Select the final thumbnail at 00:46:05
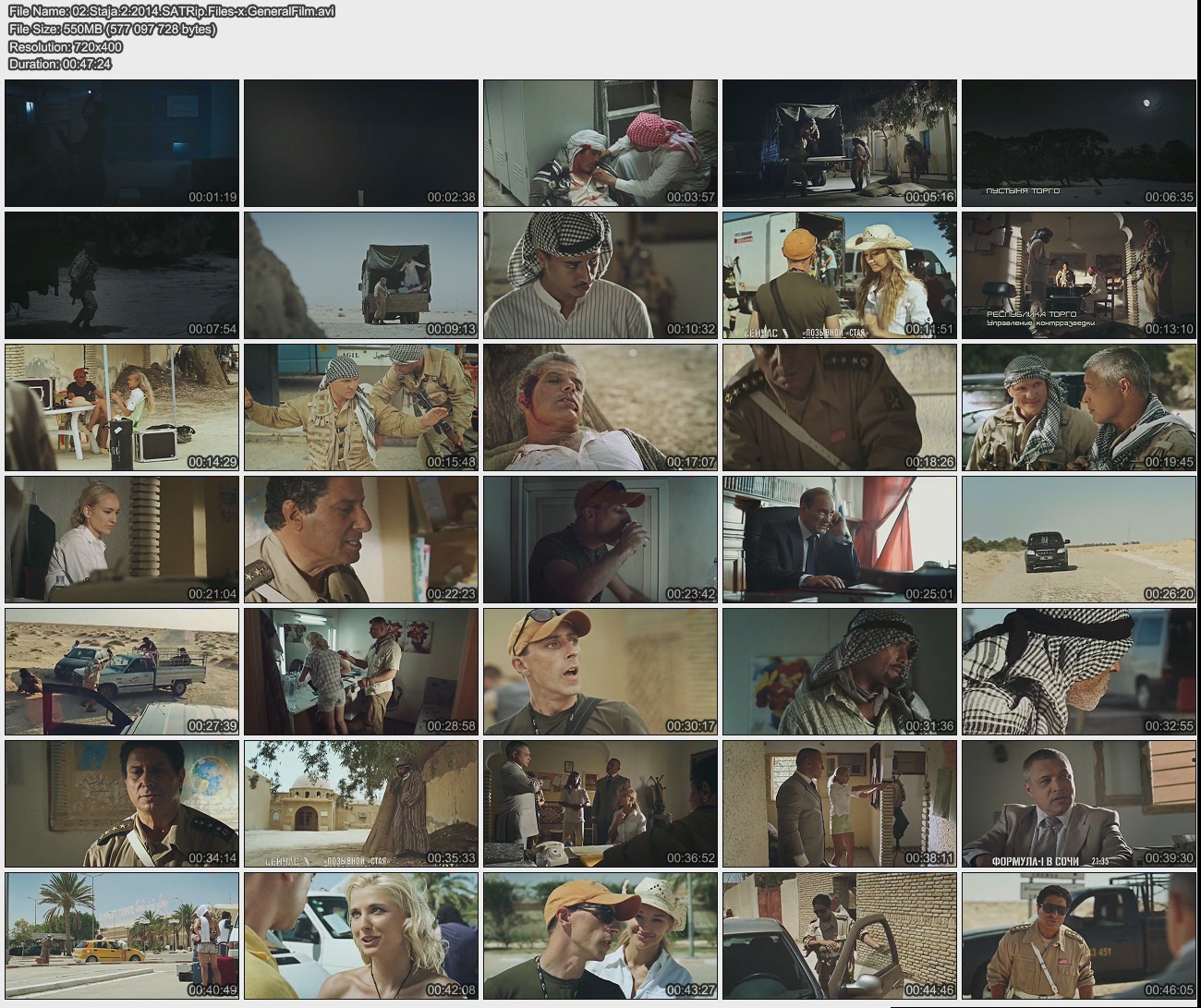 pos(1079,936)
